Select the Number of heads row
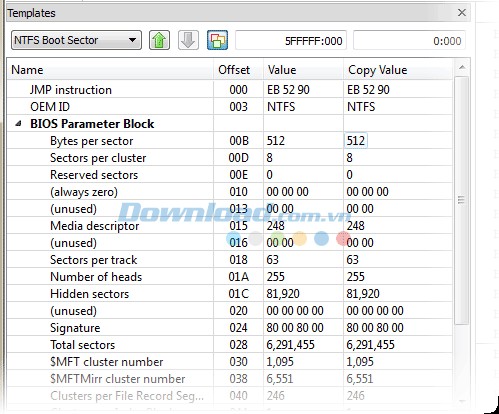The image size is (499, 414). coord(230,277)
